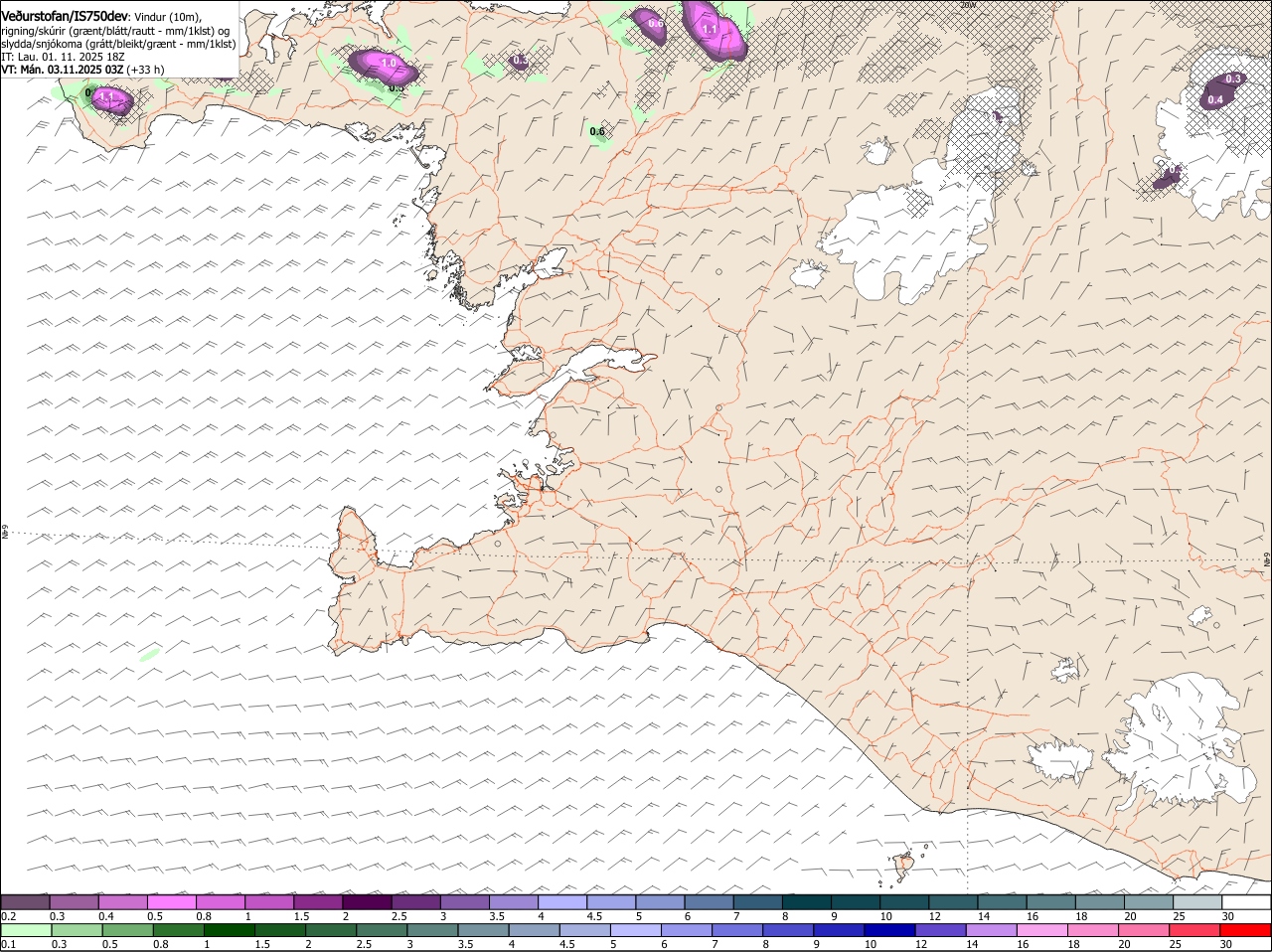Click the 0.3 value above the 0.4 label
Image resolution: width=1272 pixels, height=952 pixels.
(1234, 79)
